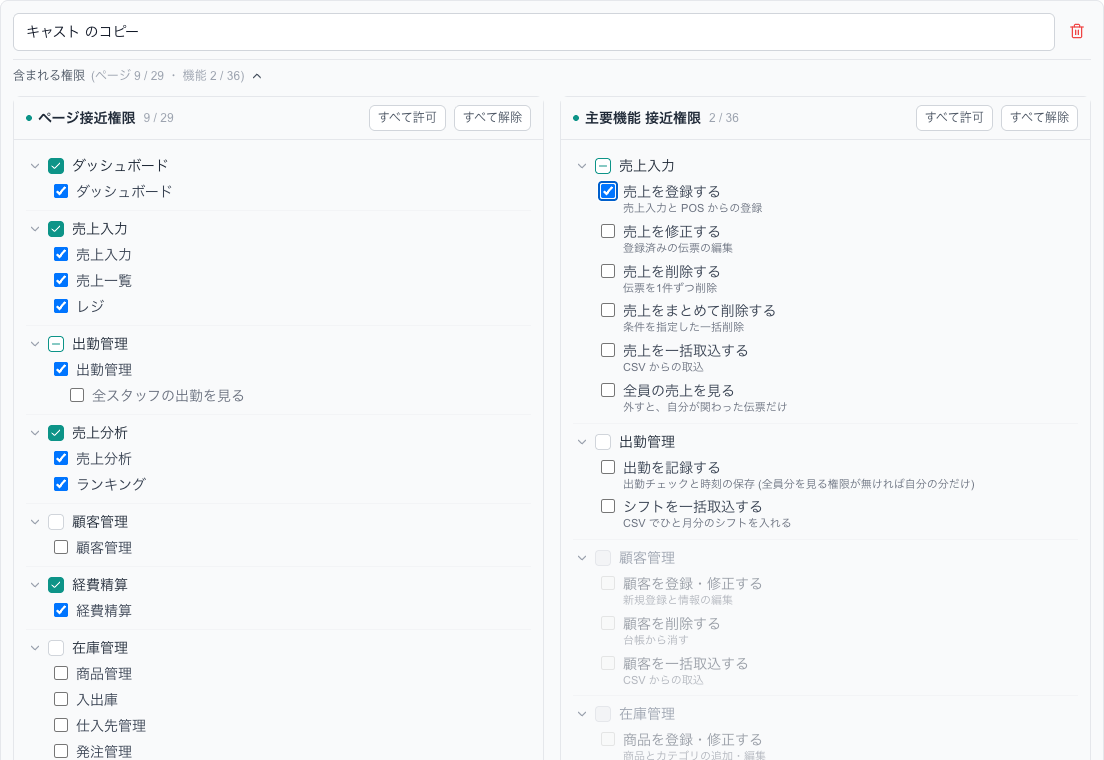Click the 商品を登録・修正する checkbox

coord(608,740)
